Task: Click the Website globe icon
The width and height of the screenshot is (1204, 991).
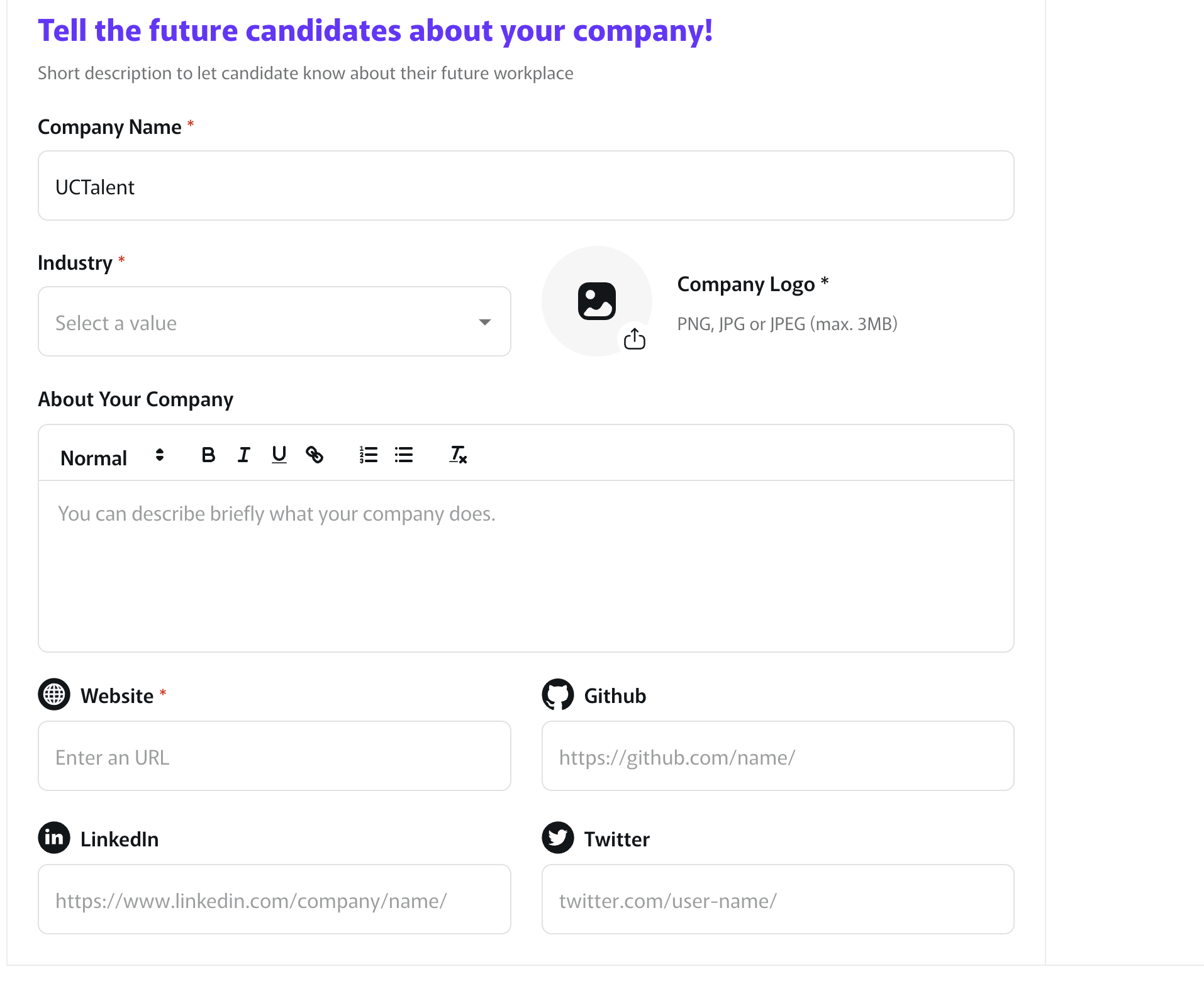Action: click(54, 695)
